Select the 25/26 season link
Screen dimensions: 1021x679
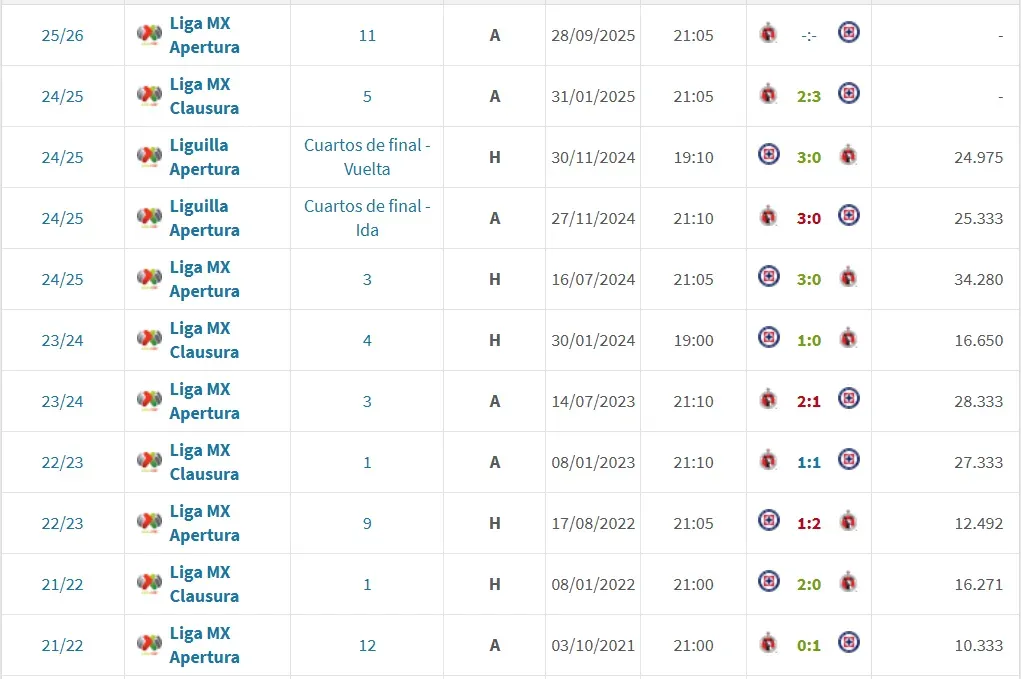62,35
